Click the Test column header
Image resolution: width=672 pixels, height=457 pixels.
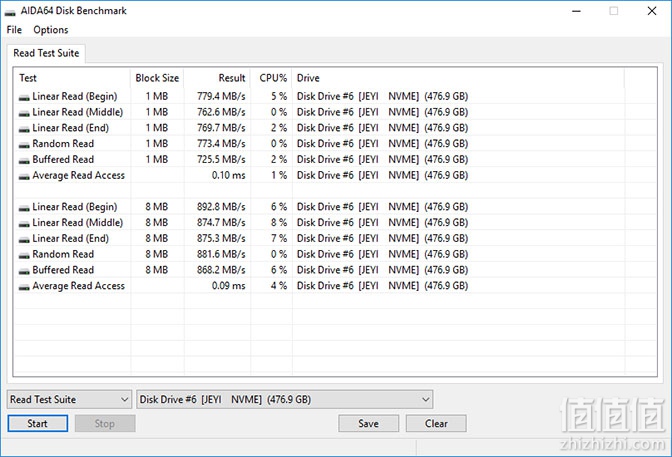(x=72, y=78)
